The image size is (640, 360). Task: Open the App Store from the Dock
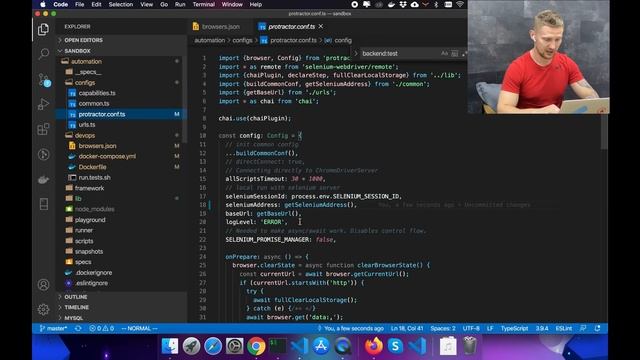[321, 347]
